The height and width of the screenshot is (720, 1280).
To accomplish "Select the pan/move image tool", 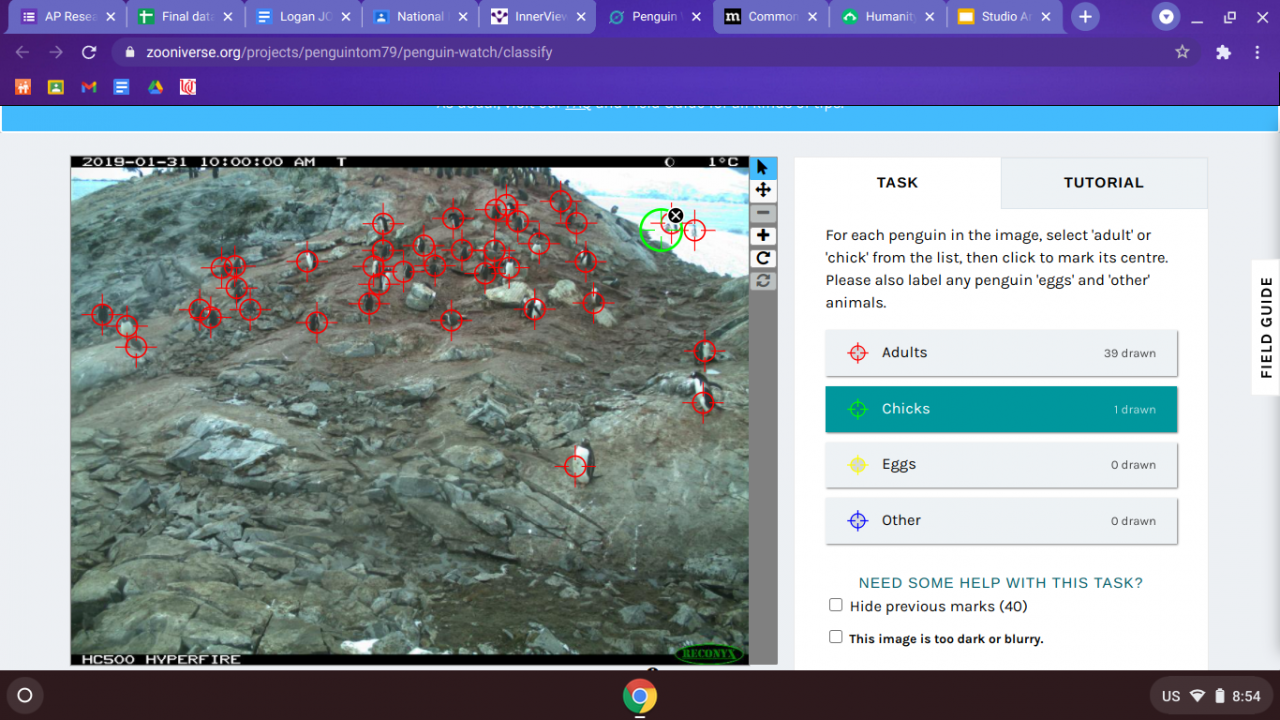I will pos(763,190).
